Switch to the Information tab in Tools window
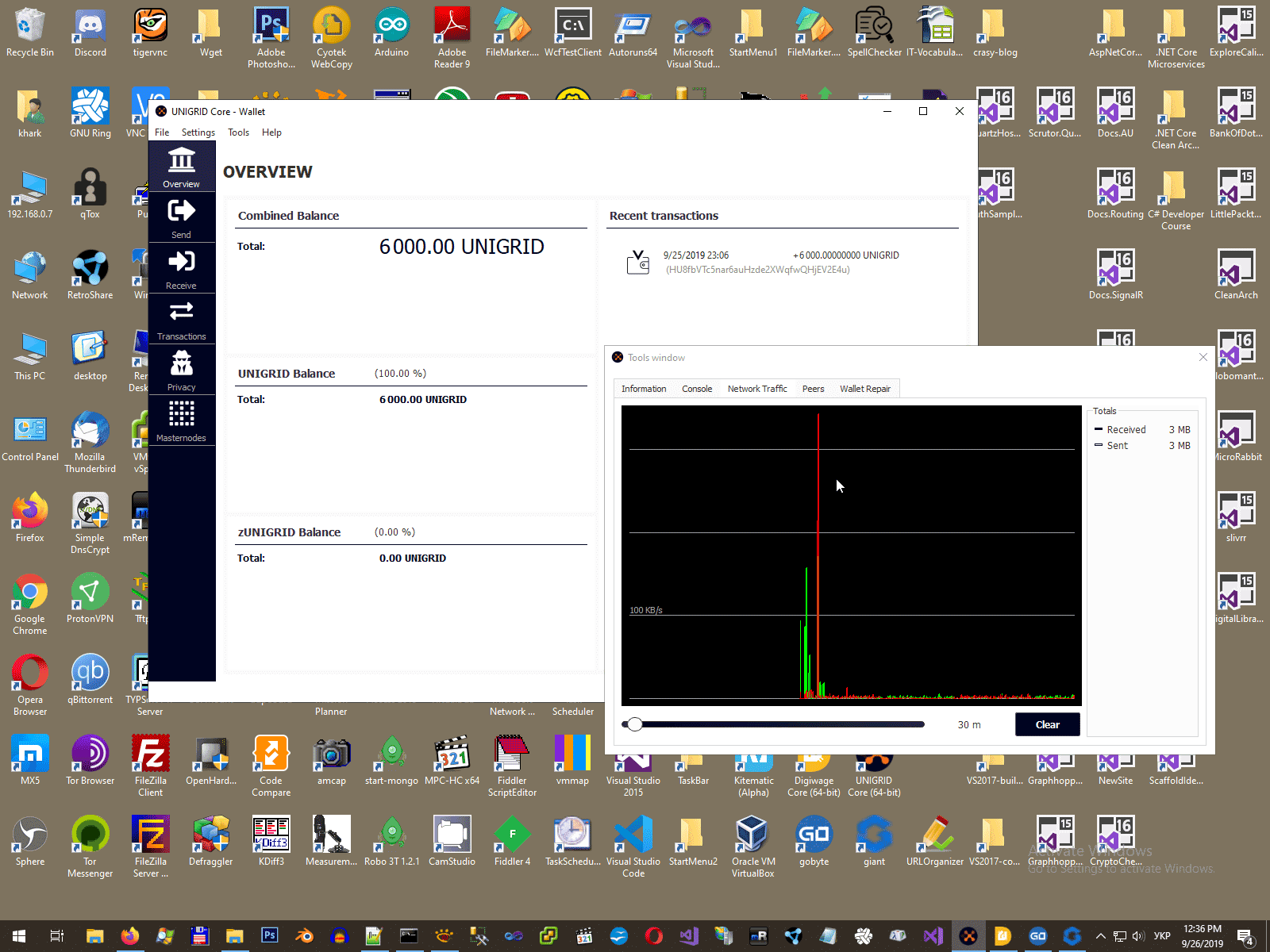Screen dimensions: 1270x952 (x=644, y=389)
